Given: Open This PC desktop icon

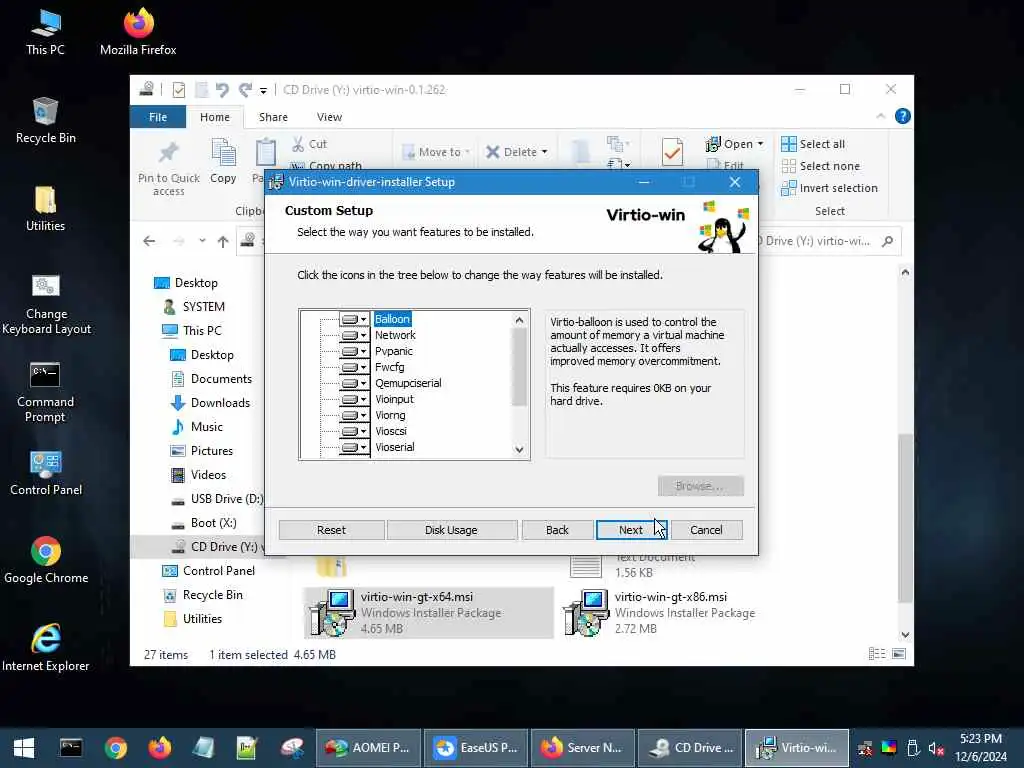Looking at the screenshot, I should pyautogui.click(x=45, y=33).
